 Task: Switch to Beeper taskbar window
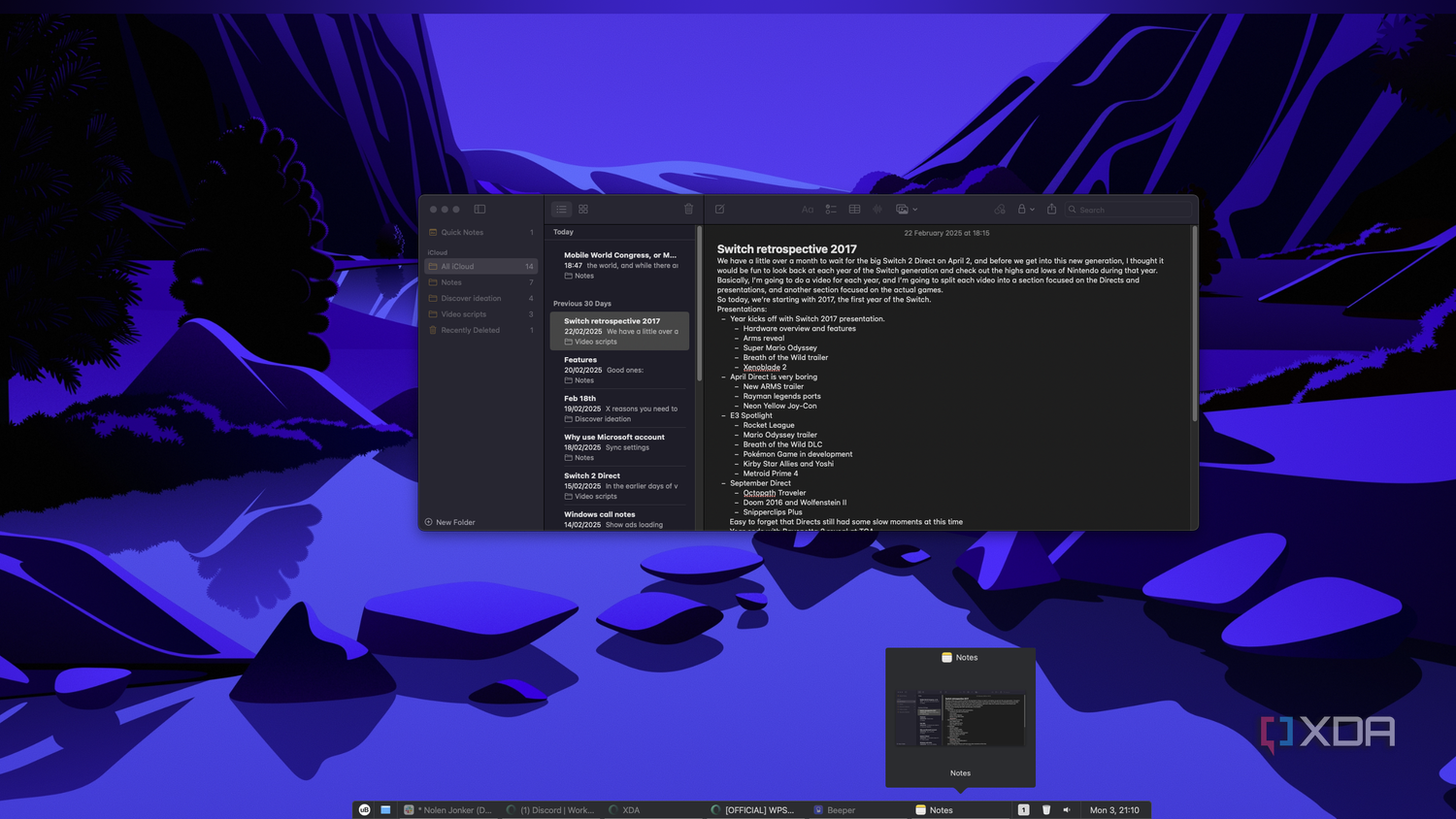tap(857, 809)
